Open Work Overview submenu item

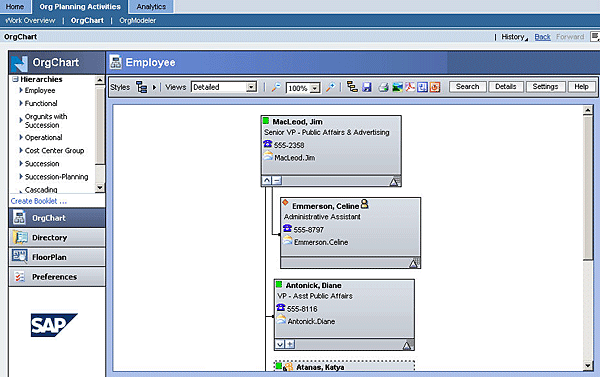click(x=30, y=21)
